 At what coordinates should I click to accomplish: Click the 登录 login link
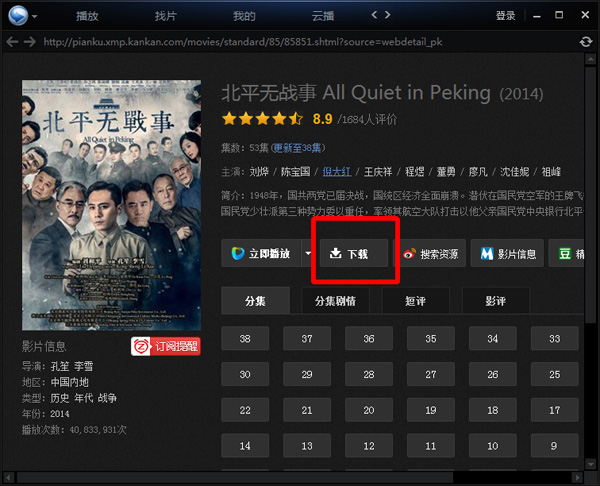click(506, 15)
